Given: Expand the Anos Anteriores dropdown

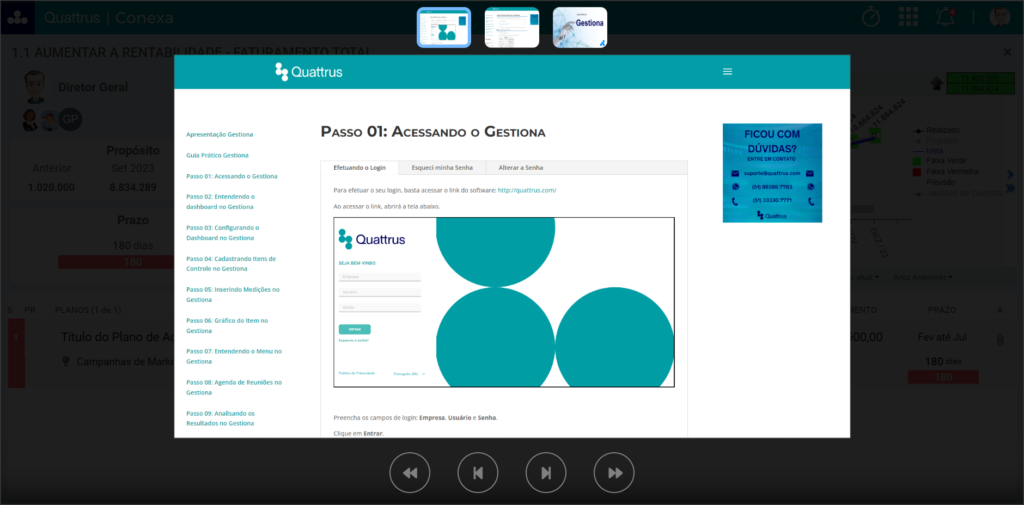Looking at the screenshot, I should click(923, 277).
